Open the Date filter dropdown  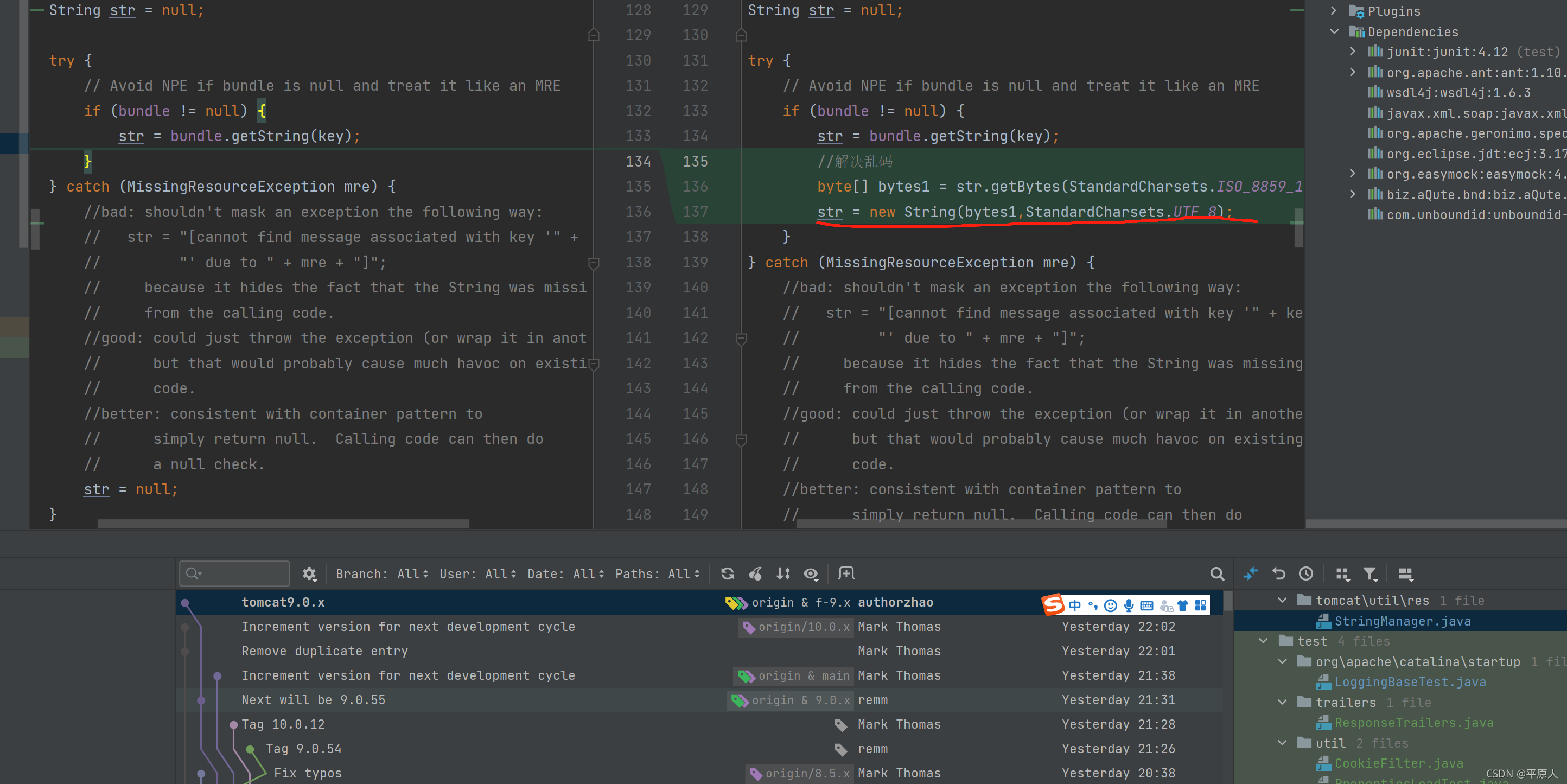pos(565,573)
